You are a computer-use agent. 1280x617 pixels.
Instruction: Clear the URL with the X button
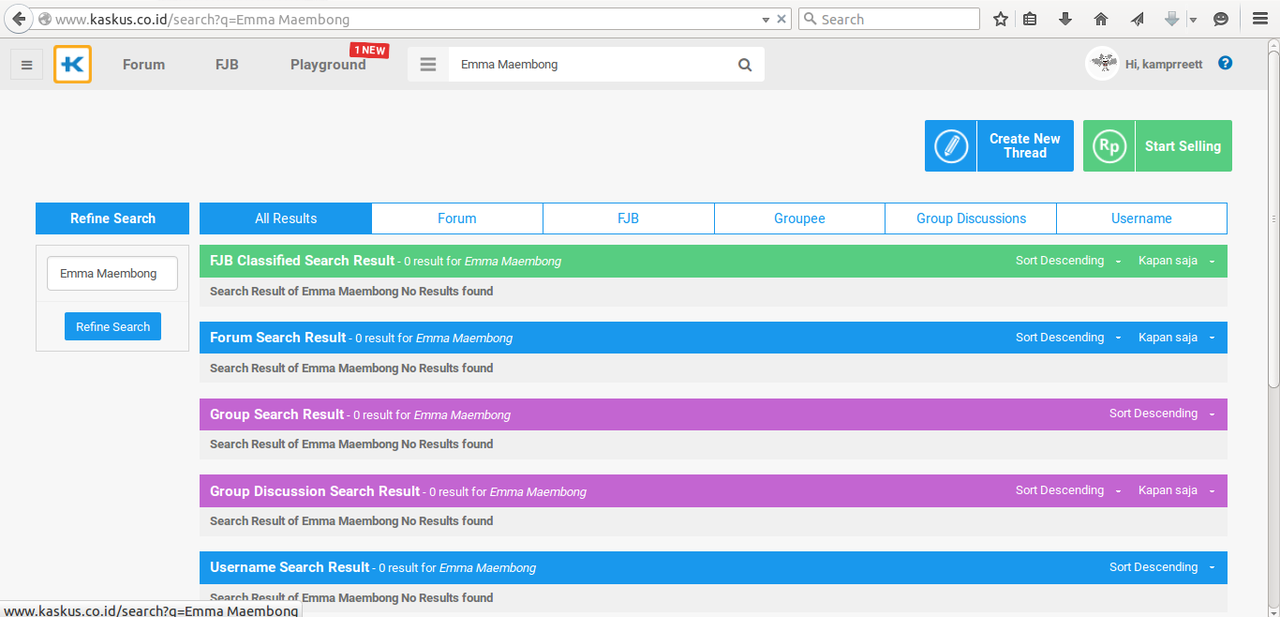click(782, 19)
